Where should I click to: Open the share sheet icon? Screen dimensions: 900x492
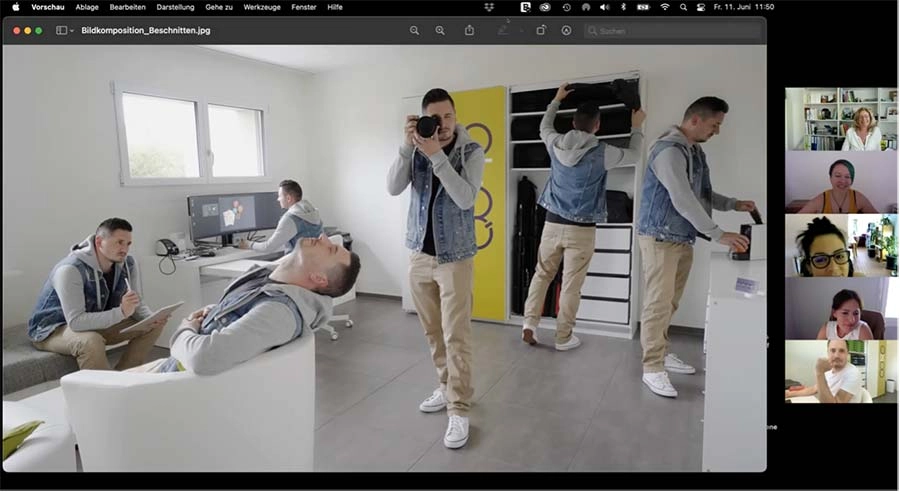tap(469, 30)
